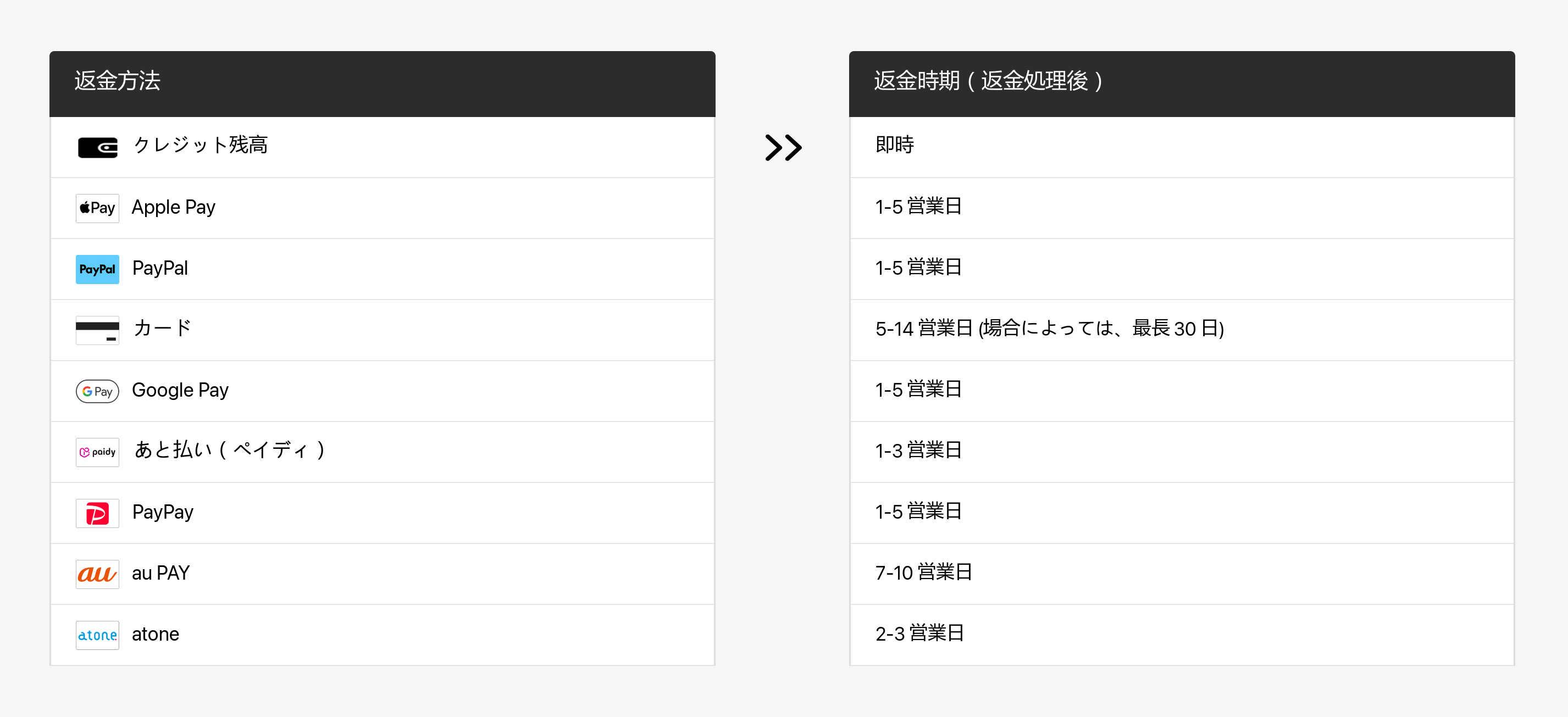Viewport: 1568px width, 717px height.
Task: Select the Apple Pay text label
Action: coord(174,207)
